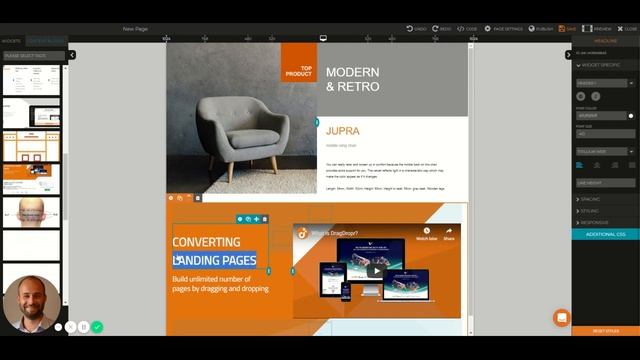
Task: Open the chat support bubble
Action: pos(562,318)
